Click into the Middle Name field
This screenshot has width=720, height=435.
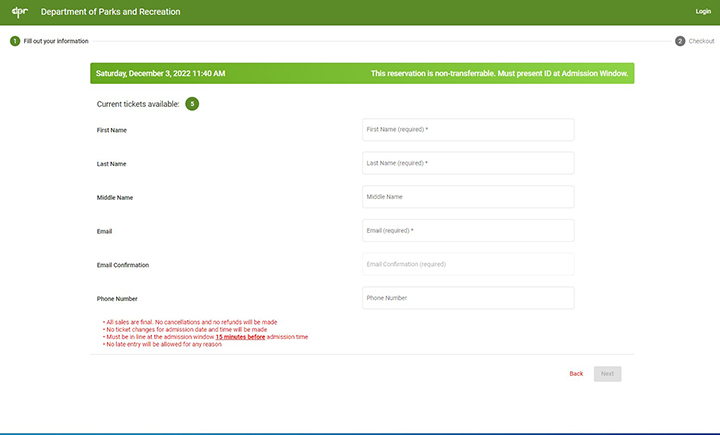[468, 197]
